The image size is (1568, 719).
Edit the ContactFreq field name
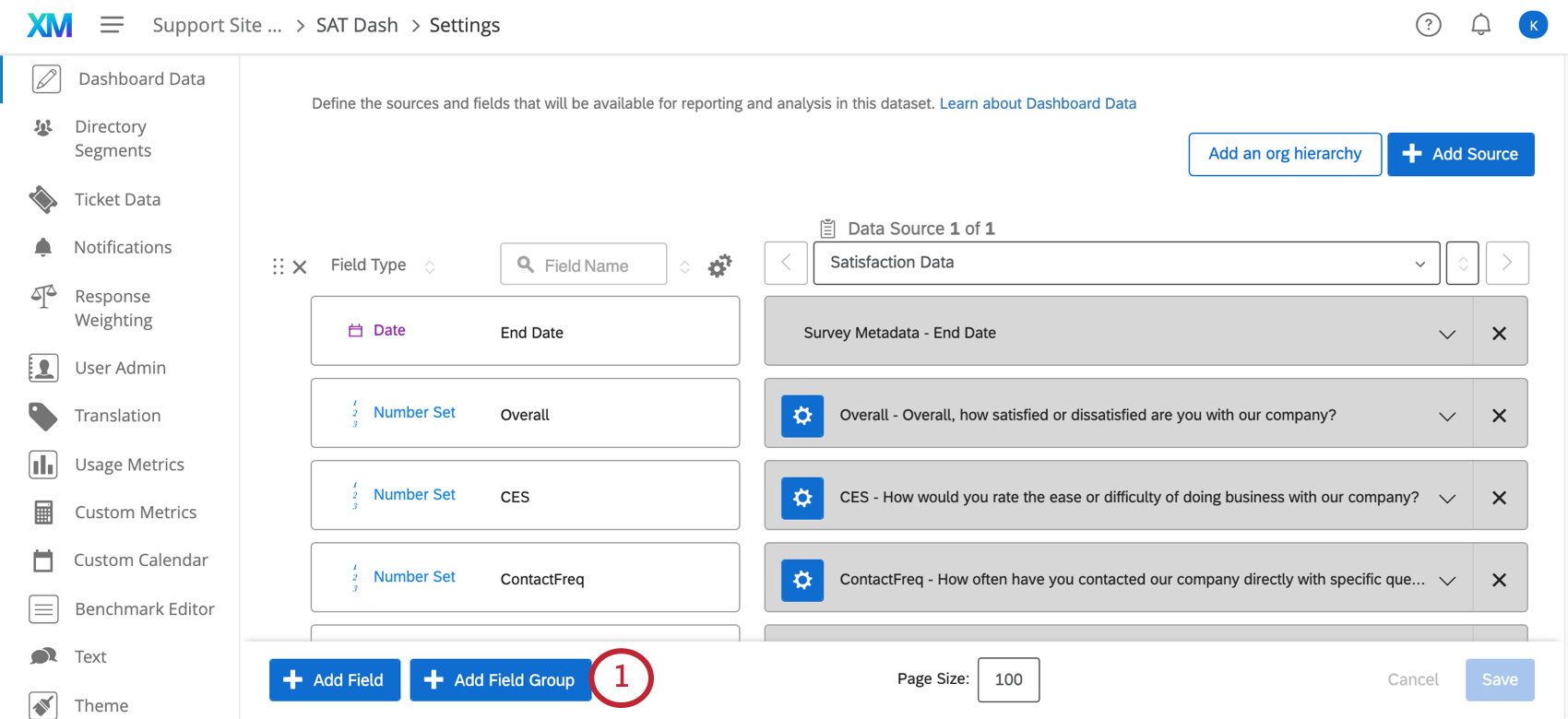(x=542, y=579)
